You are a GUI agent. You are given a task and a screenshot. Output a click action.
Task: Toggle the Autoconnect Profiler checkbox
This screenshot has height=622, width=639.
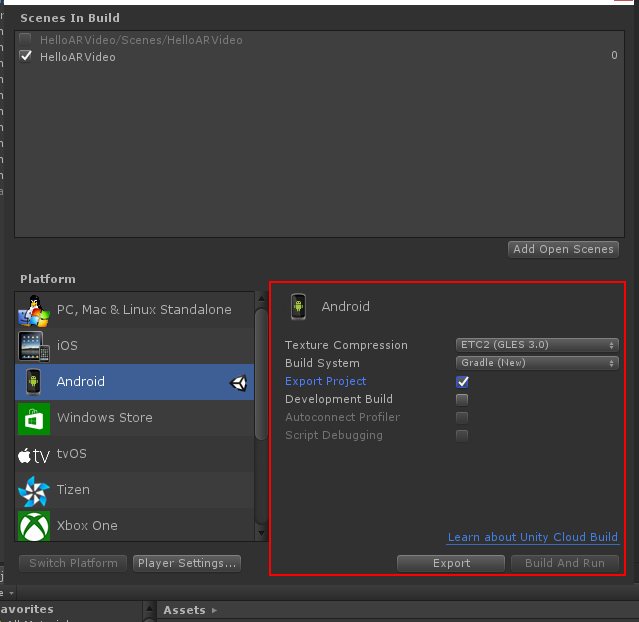[x=462, y=417]
